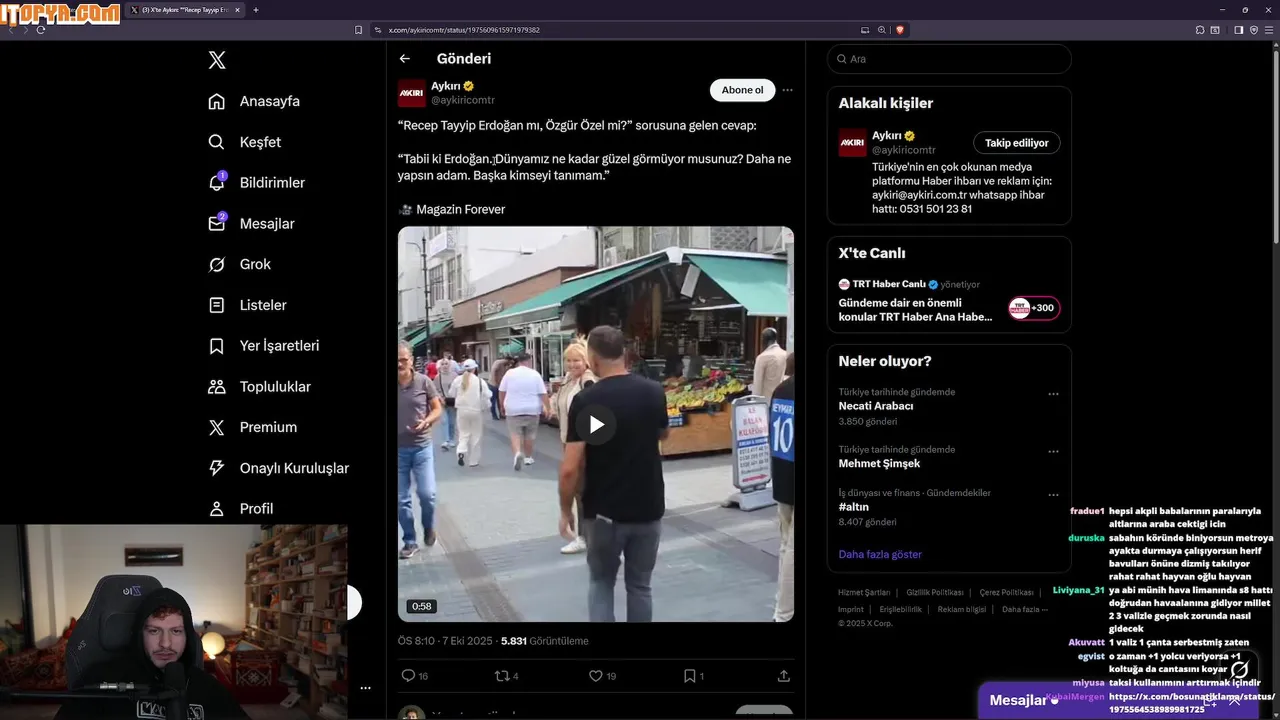
Task: Focus the Ara search field
Action: (x=949, y=59)
